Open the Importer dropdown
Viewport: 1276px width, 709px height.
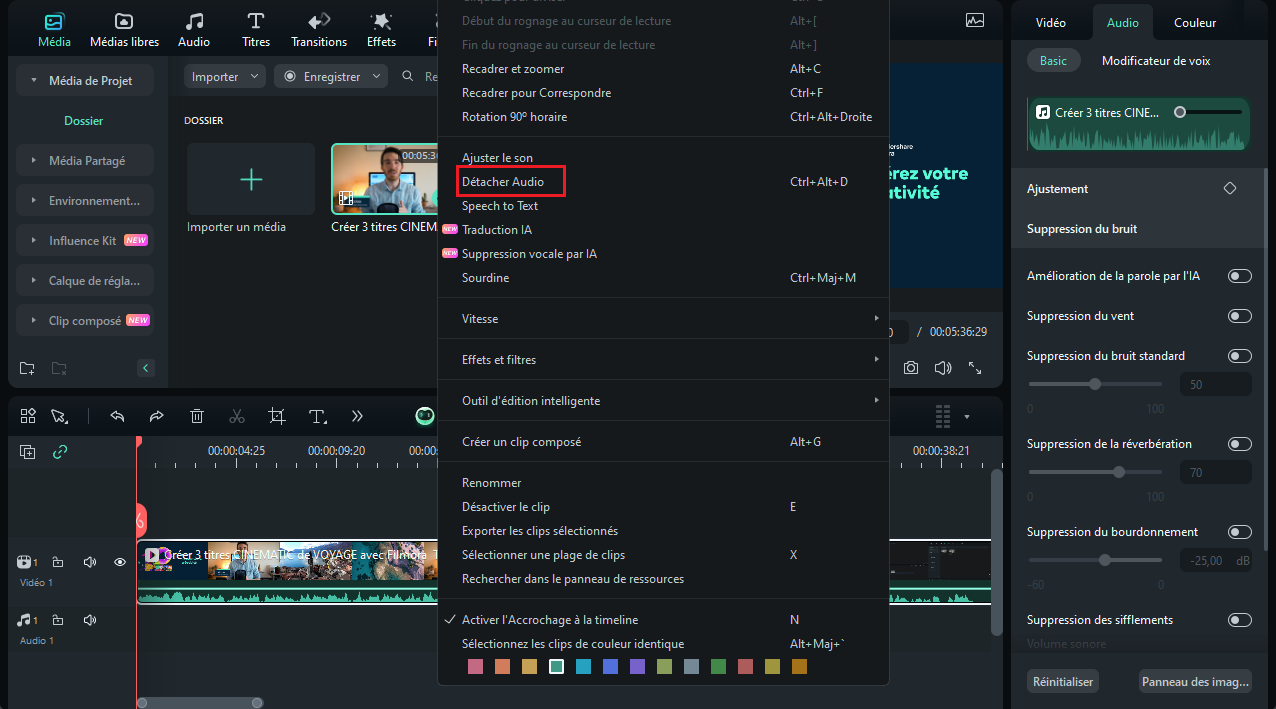227,76
